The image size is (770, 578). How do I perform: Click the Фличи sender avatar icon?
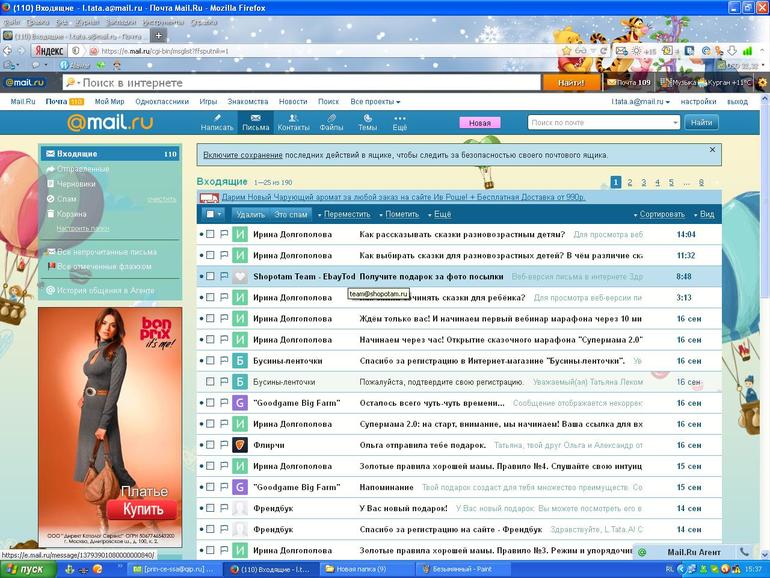tap(240, 445)
